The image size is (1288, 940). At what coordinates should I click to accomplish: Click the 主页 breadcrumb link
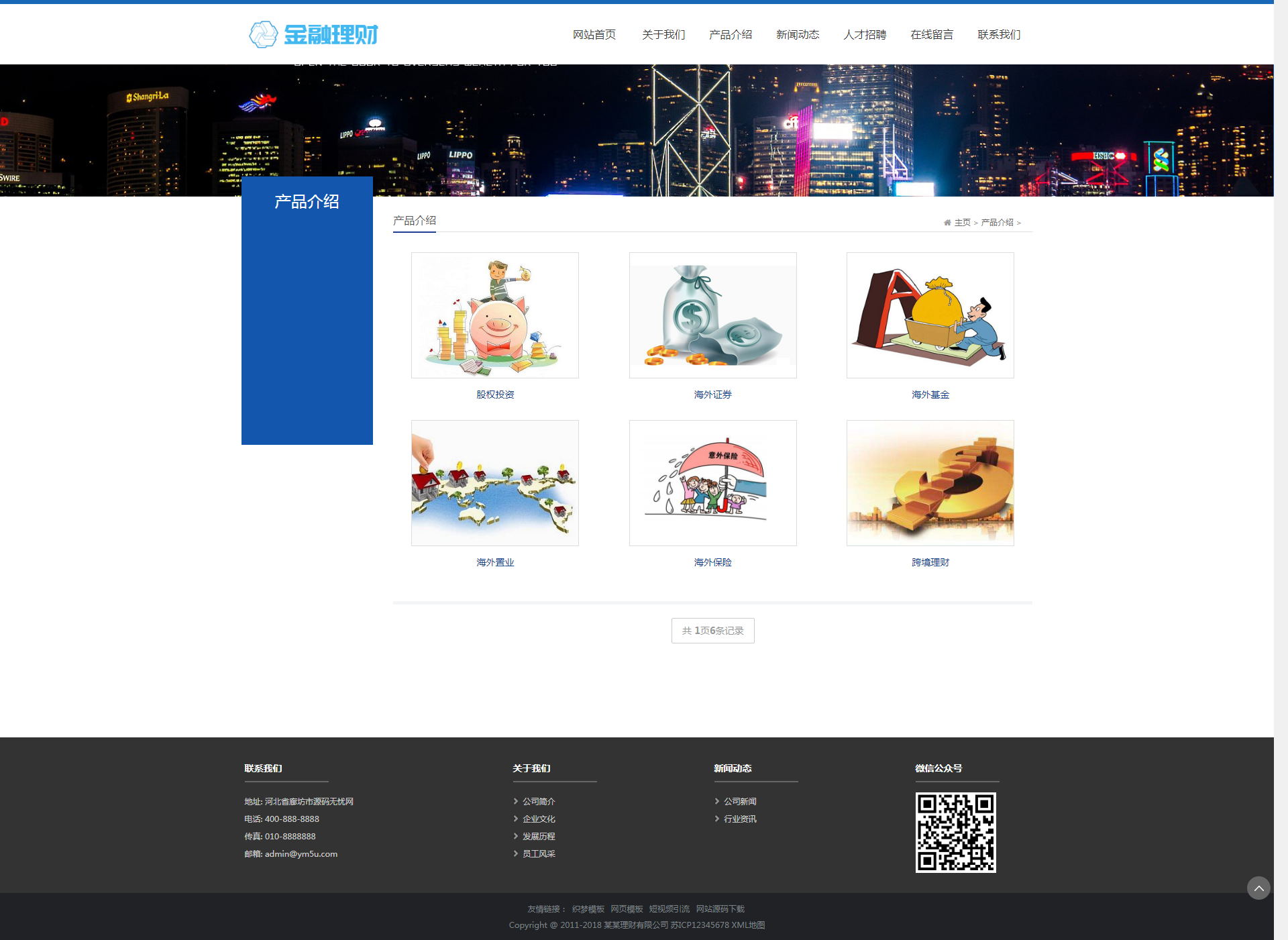click(962, 223)
